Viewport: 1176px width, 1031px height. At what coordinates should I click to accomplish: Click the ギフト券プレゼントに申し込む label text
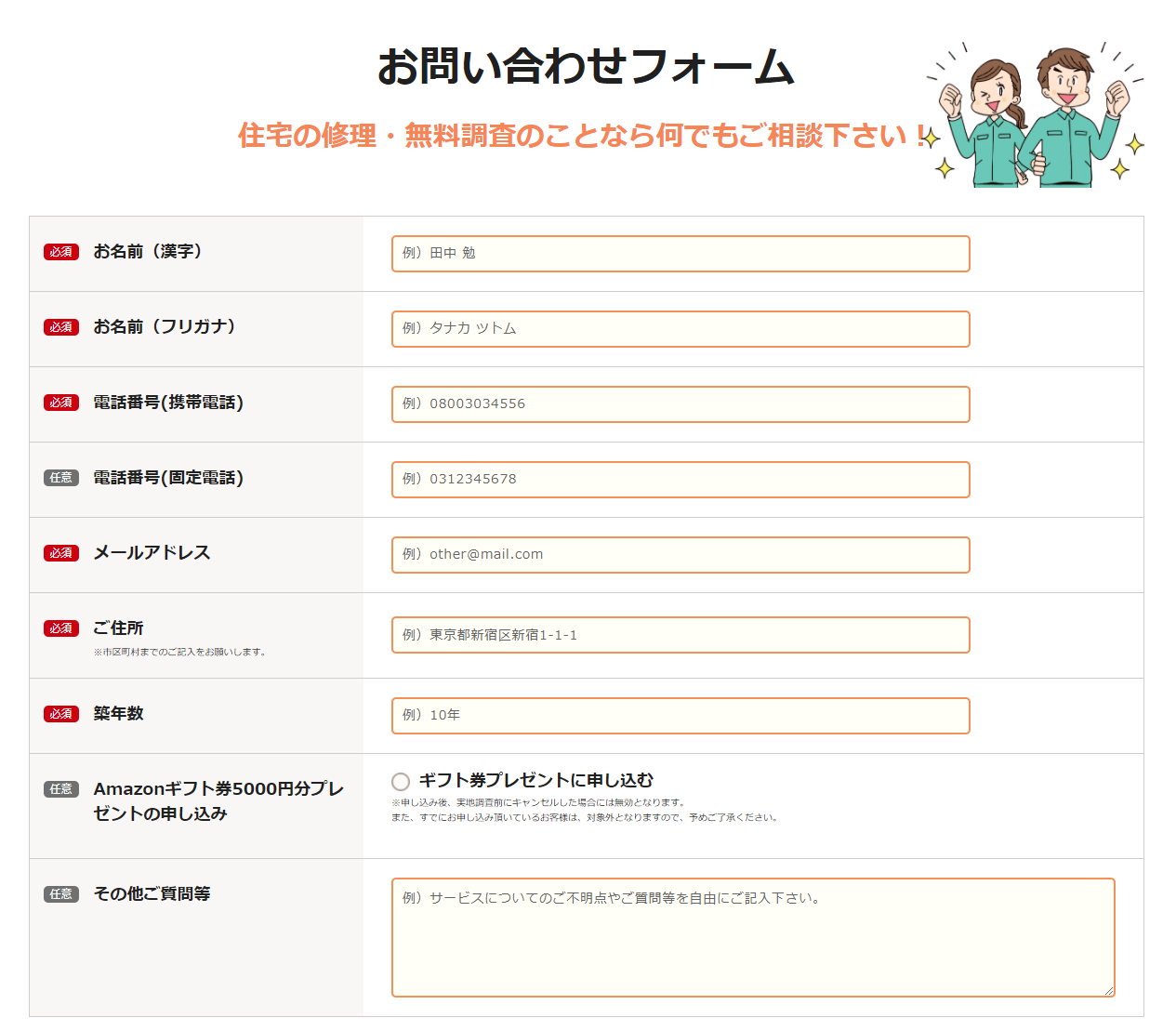click(535, 781)
